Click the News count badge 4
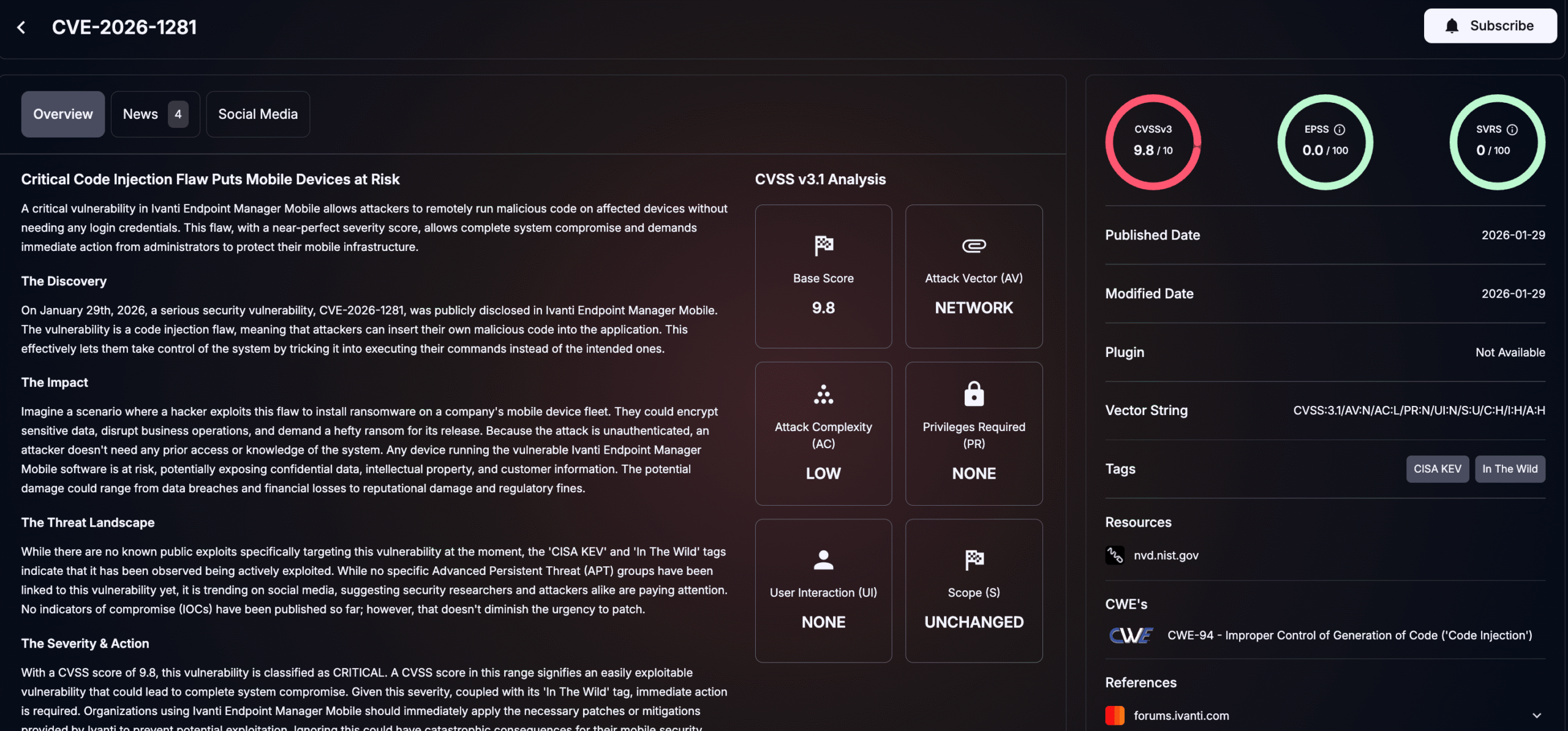Image resolution: width=1568 pixels, height=731 pixels. coord(178,114)
